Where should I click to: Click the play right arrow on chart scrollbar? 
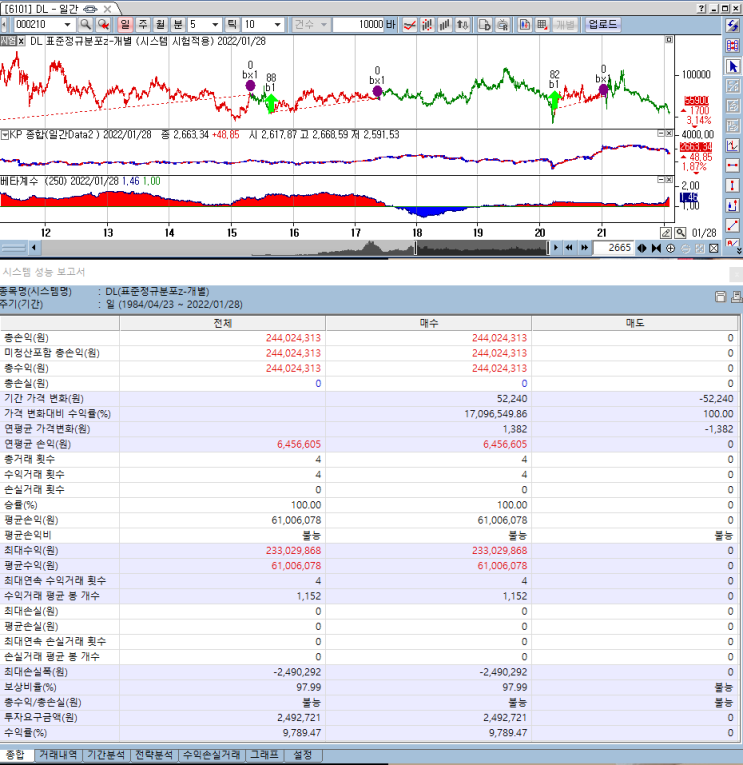tap(556, 248)
